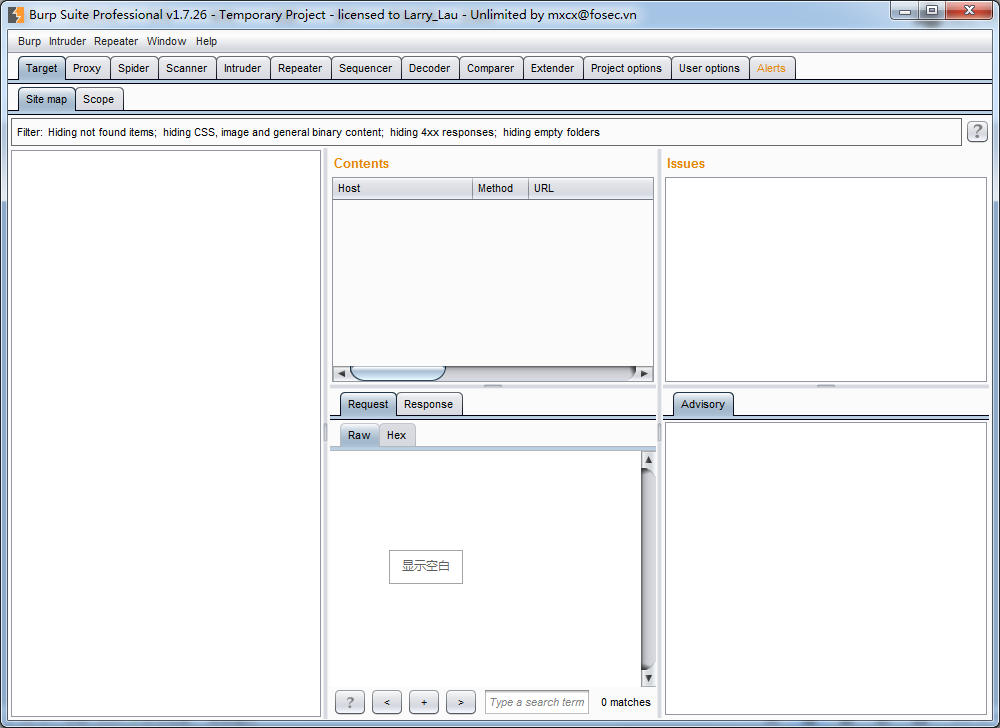Switch to the Comparer tab
1000x728 pixels.
[490, 68]
